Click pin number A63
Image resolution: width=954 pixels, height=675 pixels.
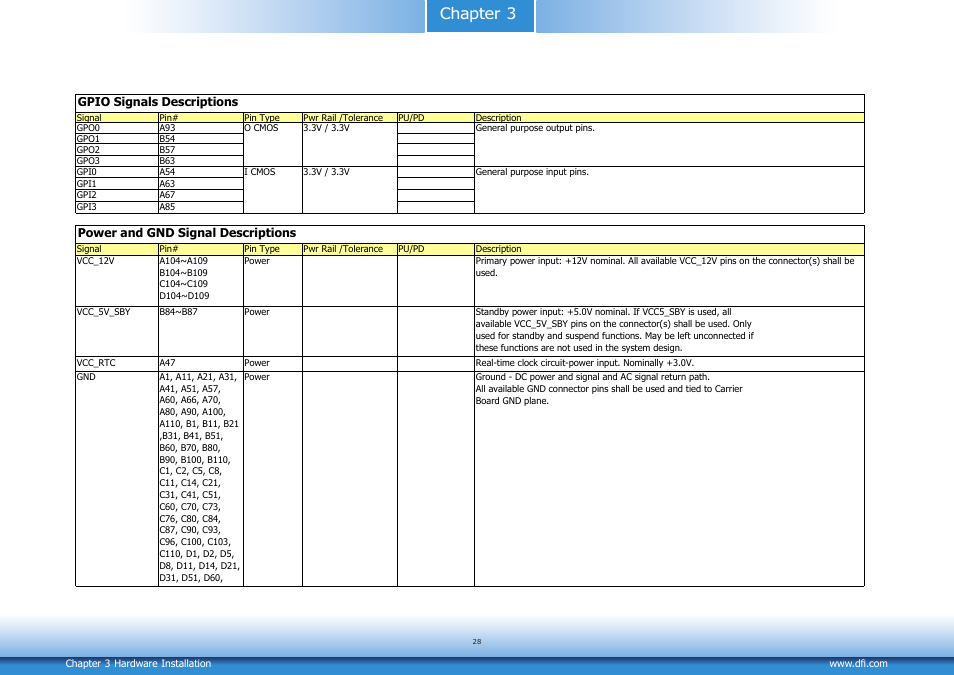(167, 184)
